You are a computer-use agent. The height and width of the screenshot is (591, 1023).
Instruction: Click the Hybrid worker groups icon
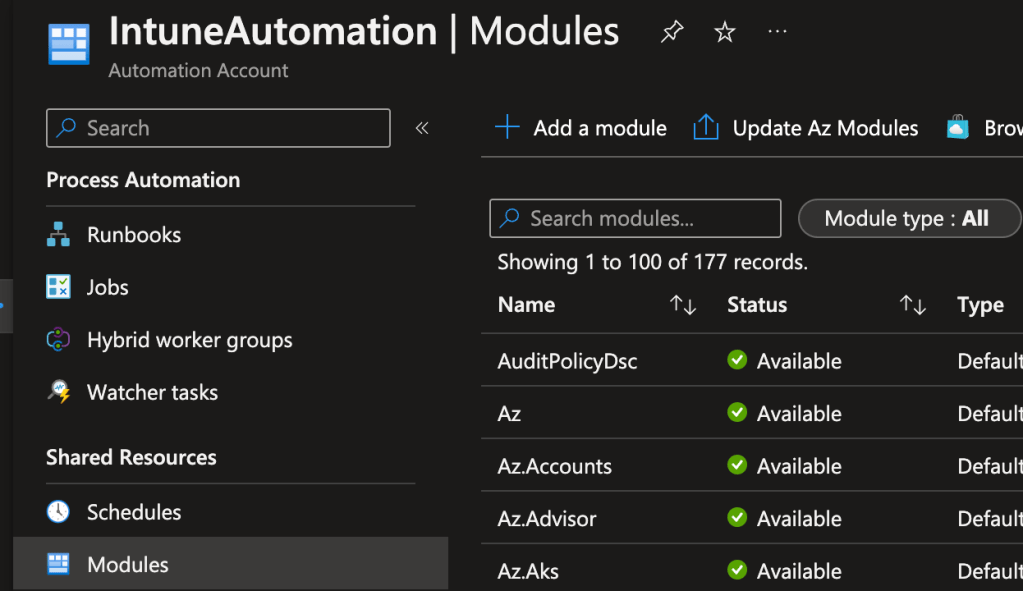pos(59,340)
